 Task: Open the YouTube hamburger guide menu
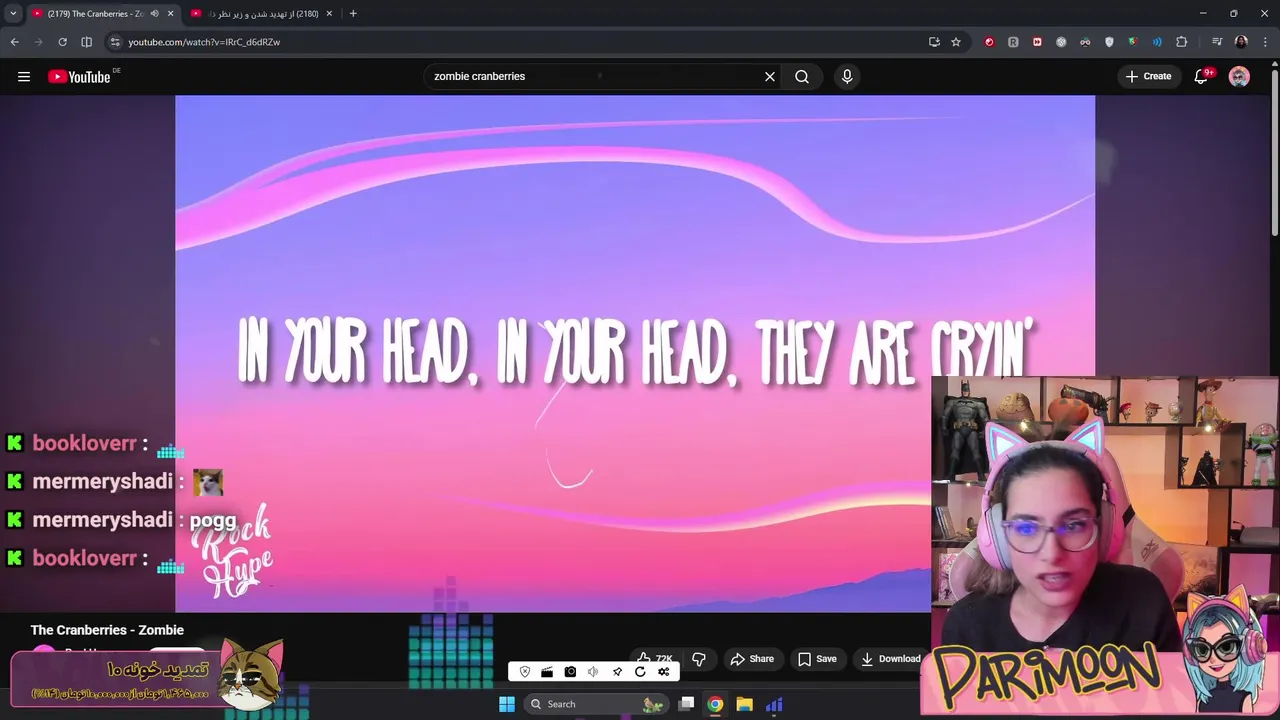pyautogui.click(x=24, y=76)
